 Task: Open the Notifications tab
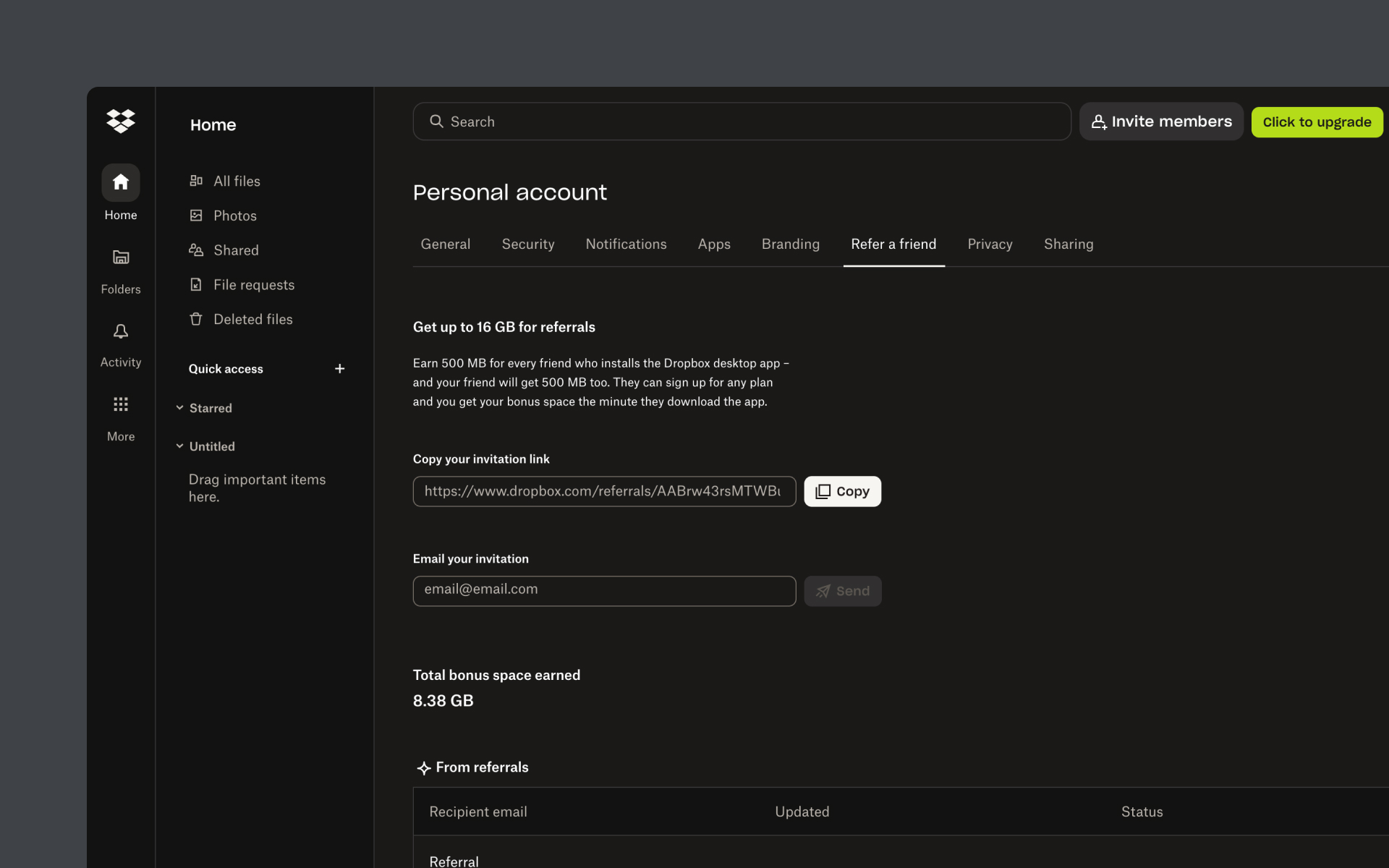point(626,244)
